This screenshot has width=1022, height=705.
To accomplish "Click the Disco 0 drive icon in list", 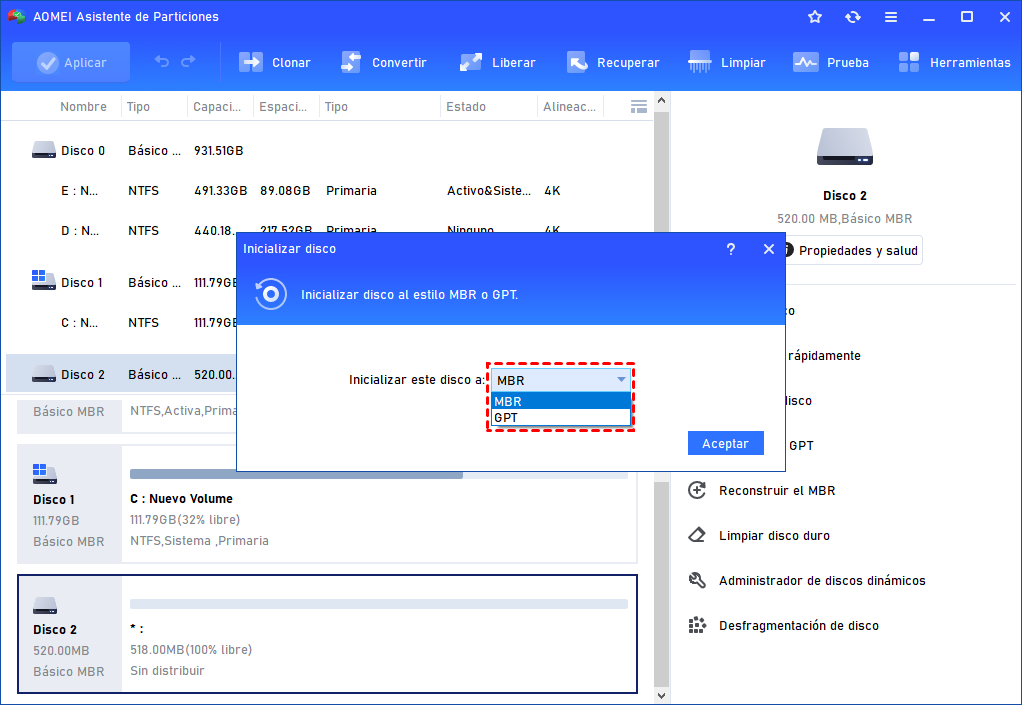I will pyautogui.click(x=44, y=151).
